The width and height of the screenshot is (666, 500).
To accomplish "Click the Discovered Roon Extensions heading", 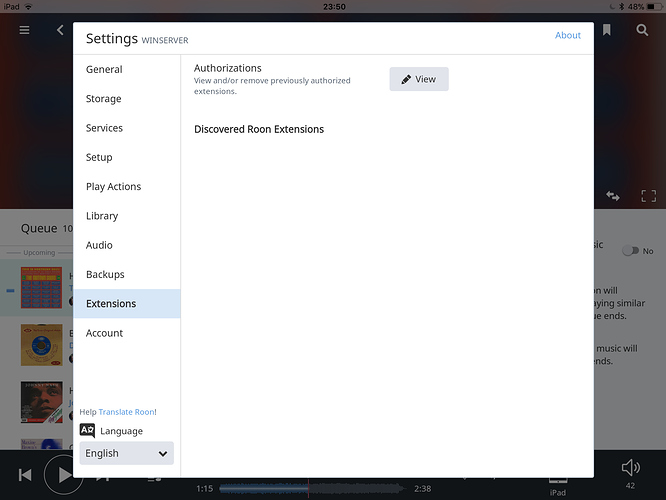I will pyautogui.click(x=259, y=129).
